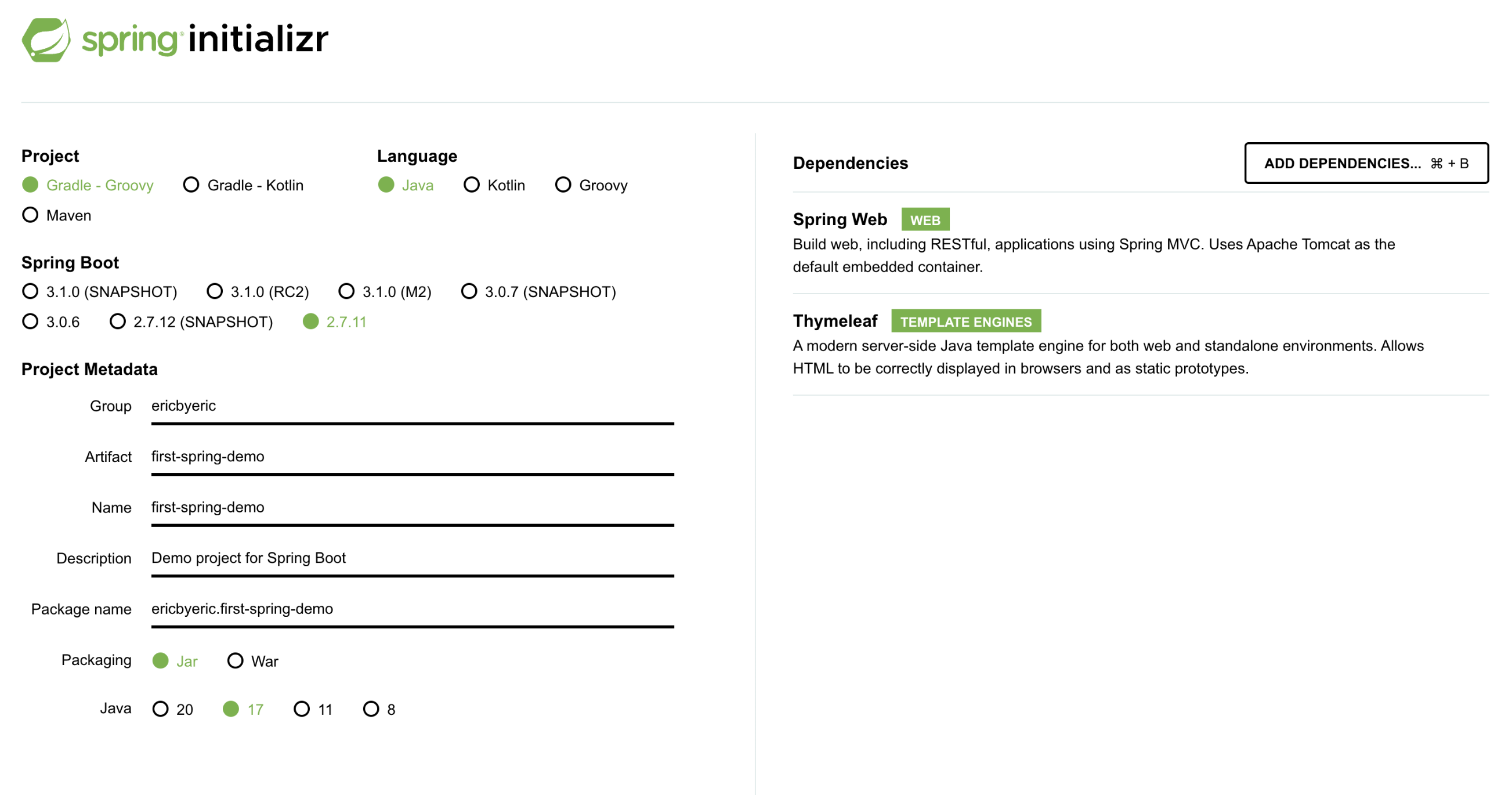The height and width of the screenshot is (795, 1512).
Task: Click the Spring leaf logo icon
Action: pyautogui.click(x=46, y=40)
